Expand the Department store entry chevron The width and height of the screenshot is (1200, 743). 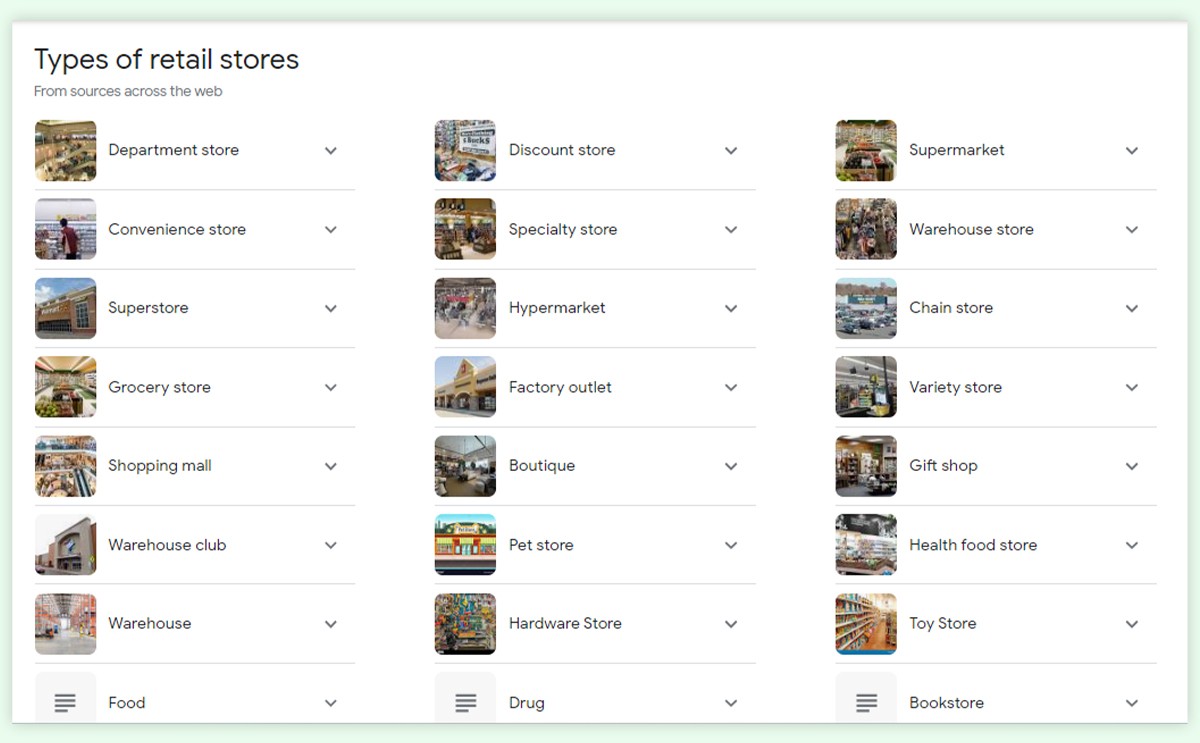point(331,151)
